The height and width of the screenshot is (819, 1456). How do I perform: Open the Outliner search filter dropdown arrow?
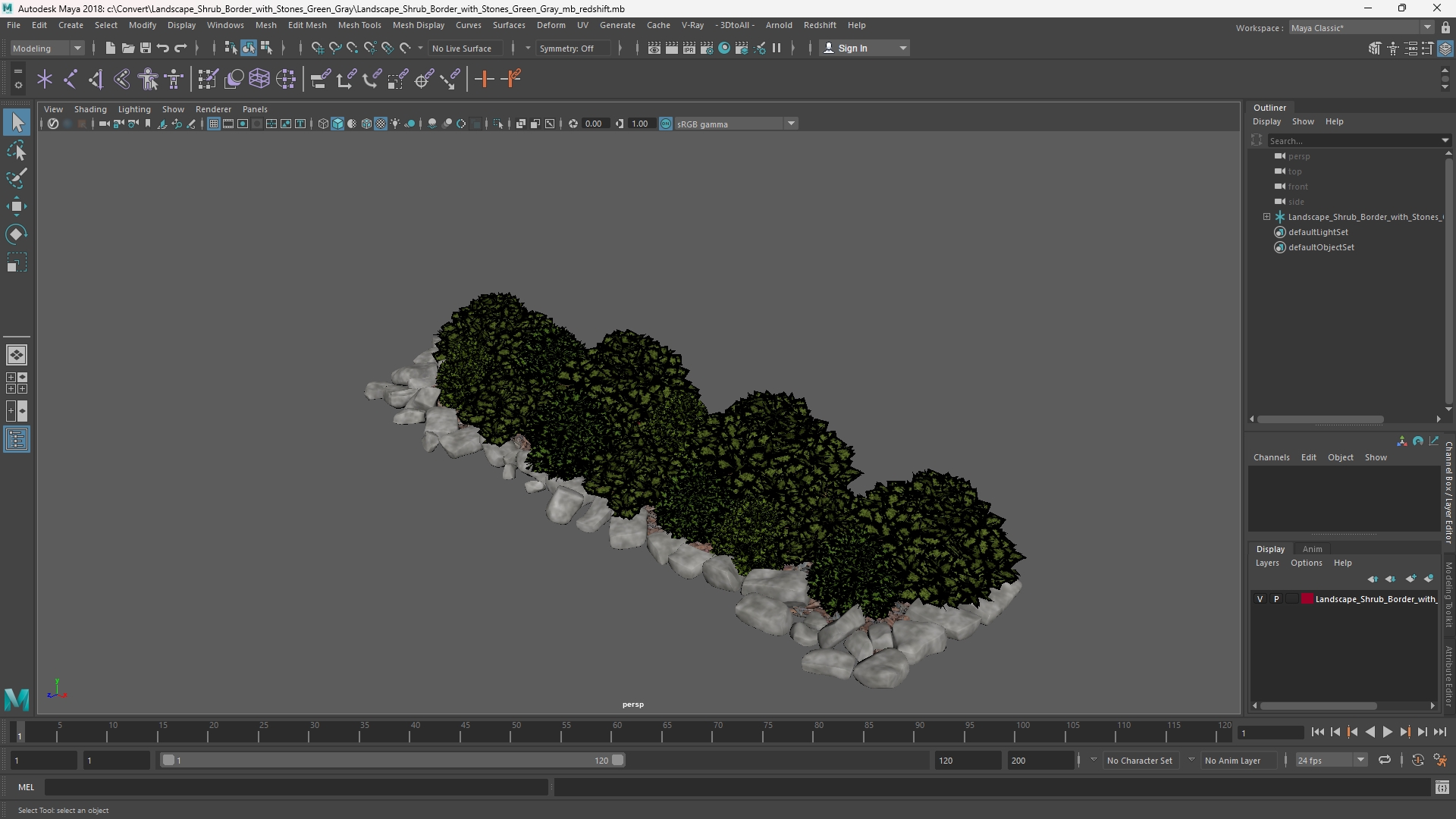(x=1445, y=140)
